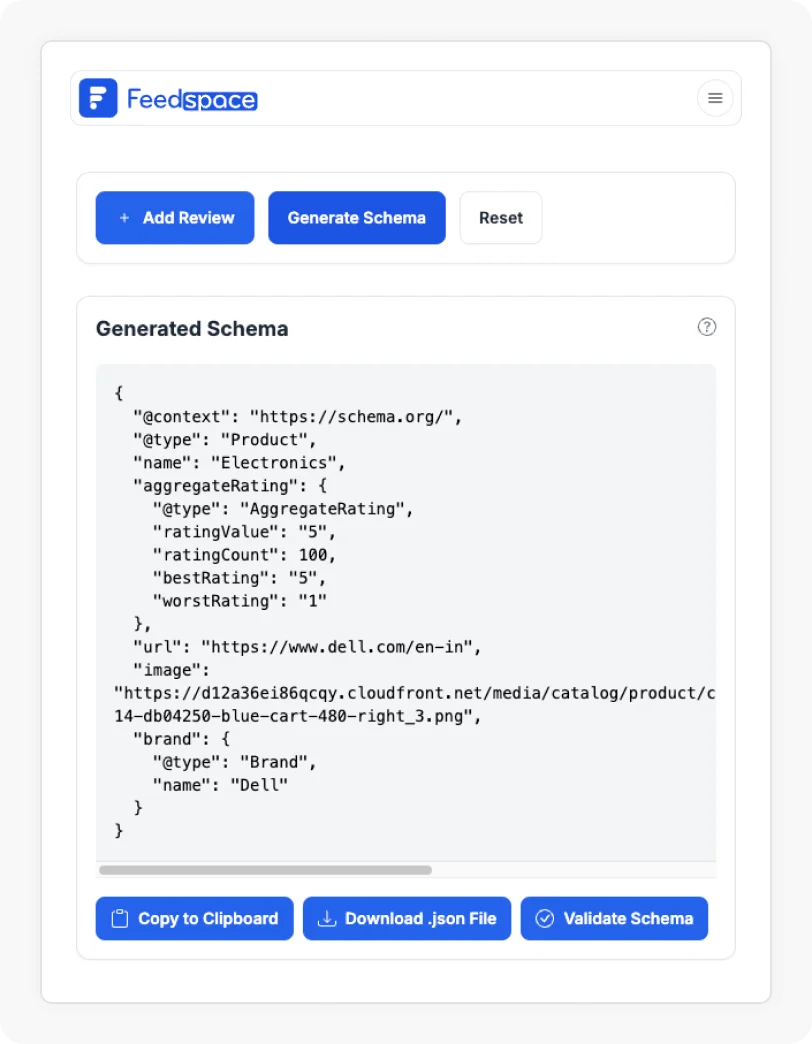Image resolution: width=812 pixels, height=1044 pixels.
Task: Validate the generated schema
Action: pyautogui.click(x=614, y=918)
